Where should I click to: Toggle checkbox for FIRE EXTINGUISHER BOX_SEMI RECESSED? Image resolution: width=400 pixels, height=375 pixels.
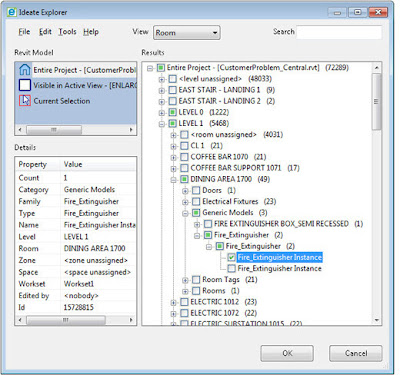(x=208, y=224)
